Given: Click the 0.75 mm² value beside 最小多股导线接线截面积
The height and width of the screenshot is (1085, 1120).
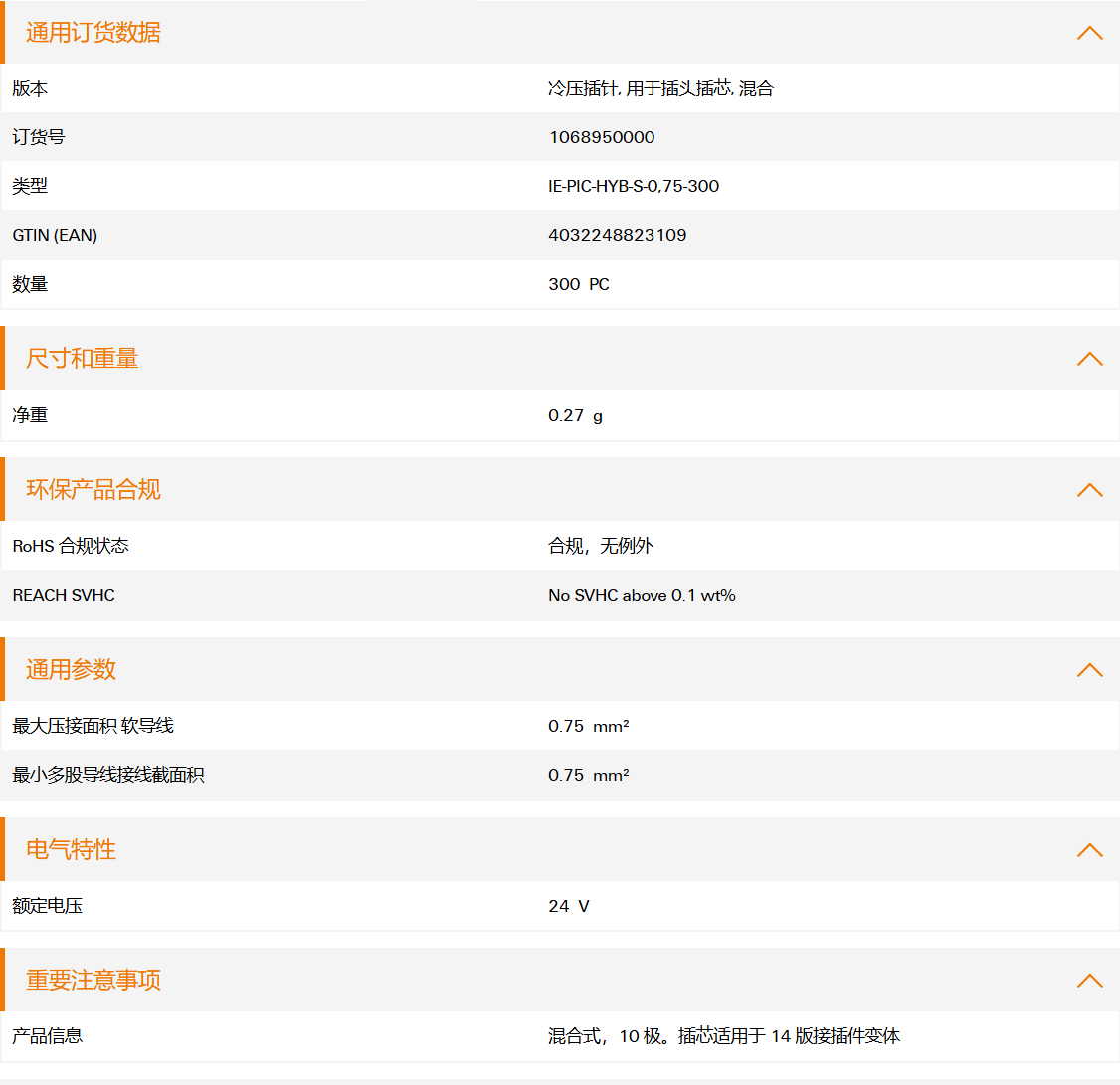Looking at the screenshot, I should coord(589,775).
